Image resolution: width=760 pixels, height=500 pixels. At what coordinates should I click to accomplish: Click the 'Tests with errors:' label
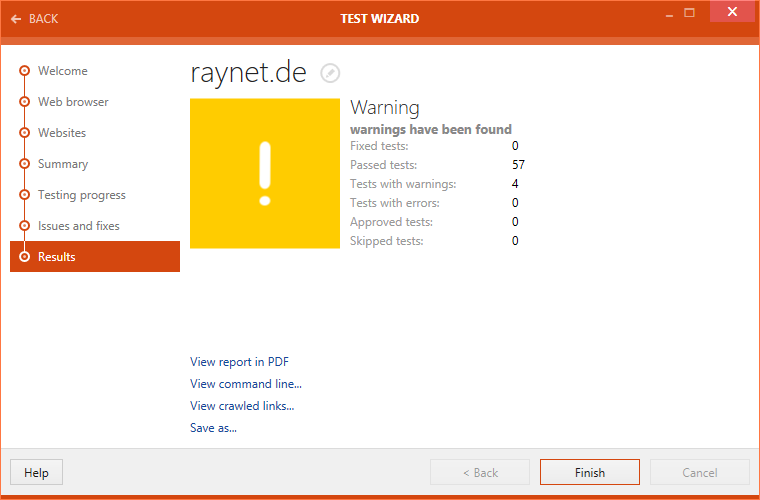[x=395, y=203]
